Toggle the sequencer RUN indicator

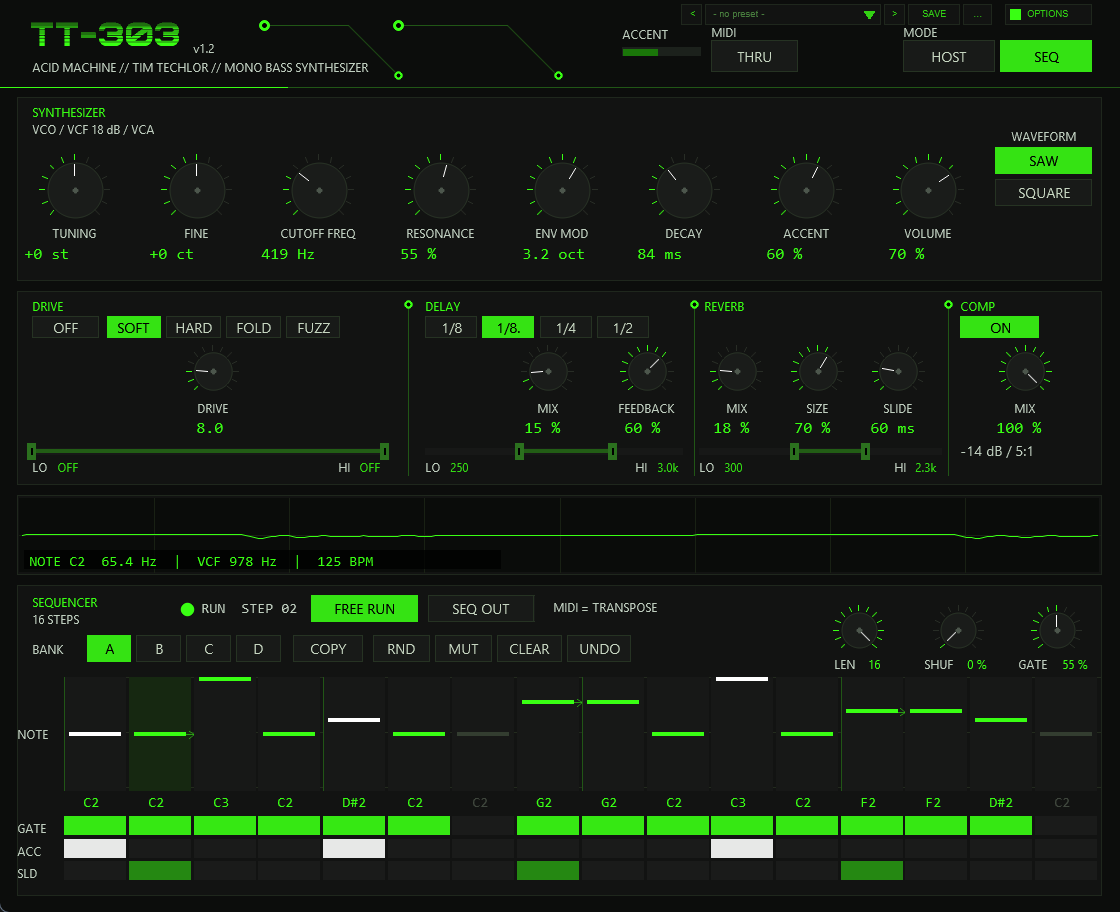coord(188,609)
